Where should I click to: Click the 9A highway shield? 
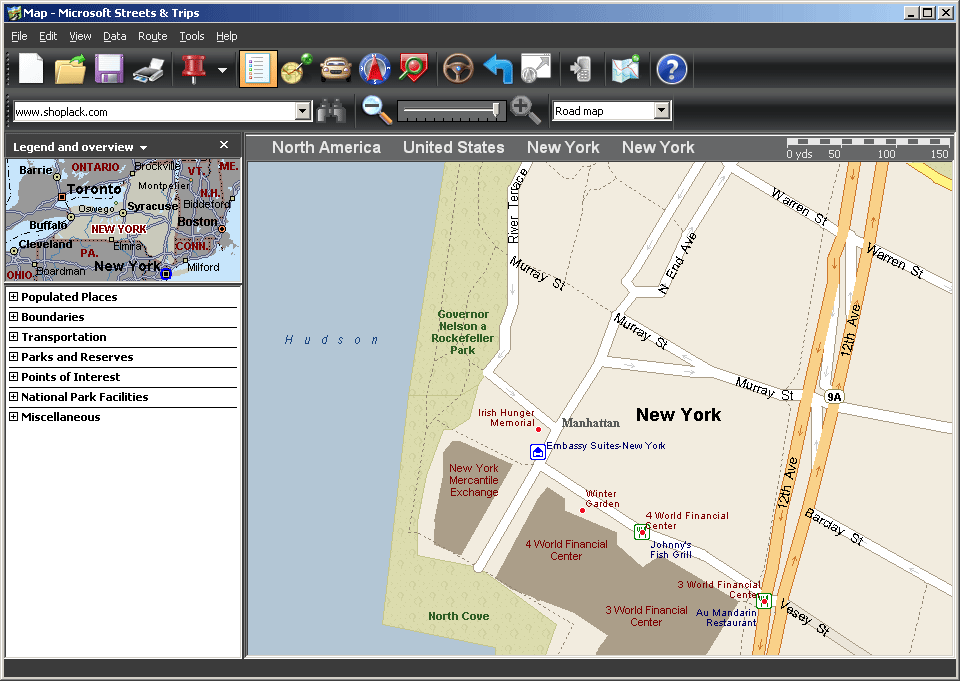point(834,397)
